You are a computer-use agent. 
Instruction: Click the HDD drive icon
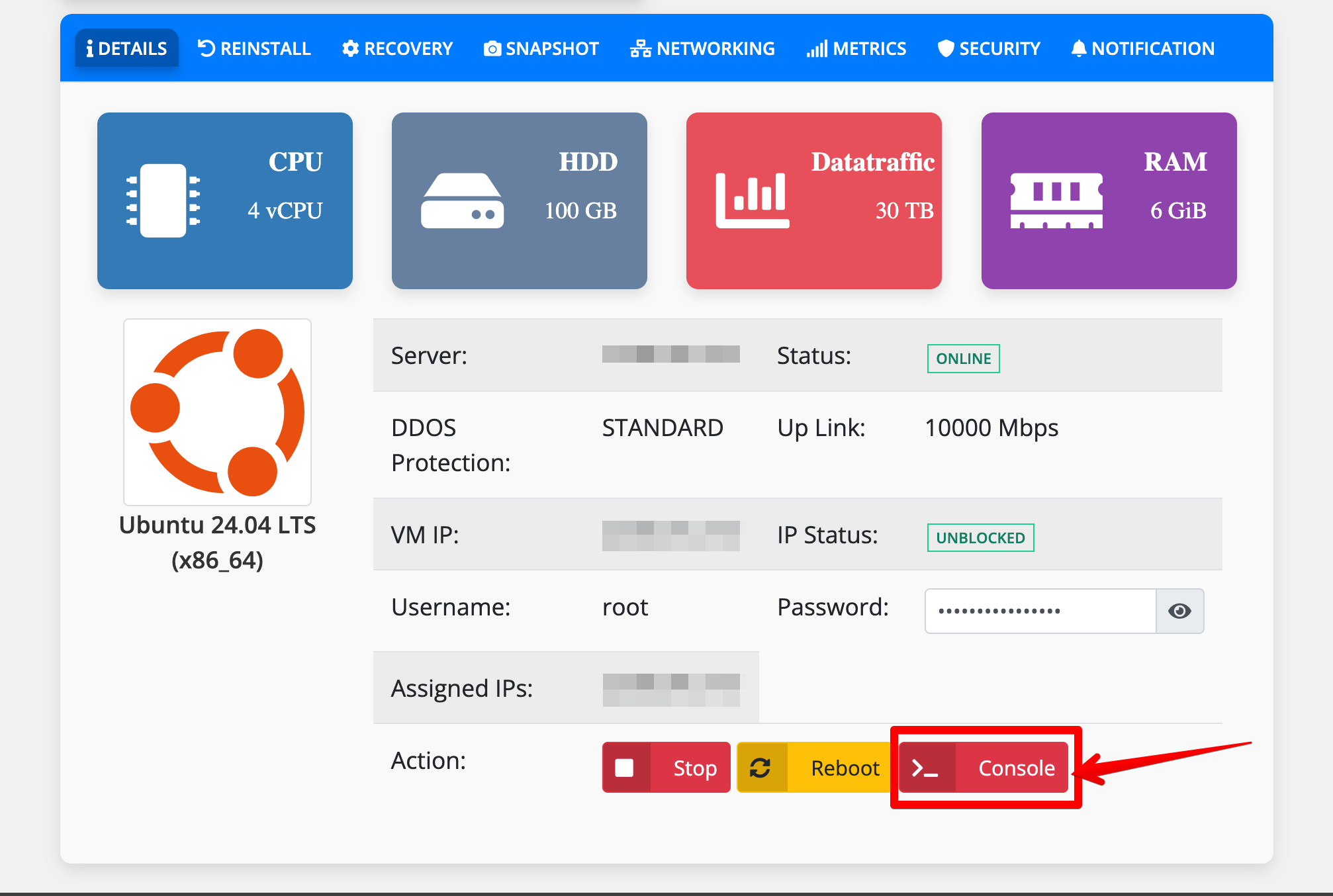coord(462,201)
